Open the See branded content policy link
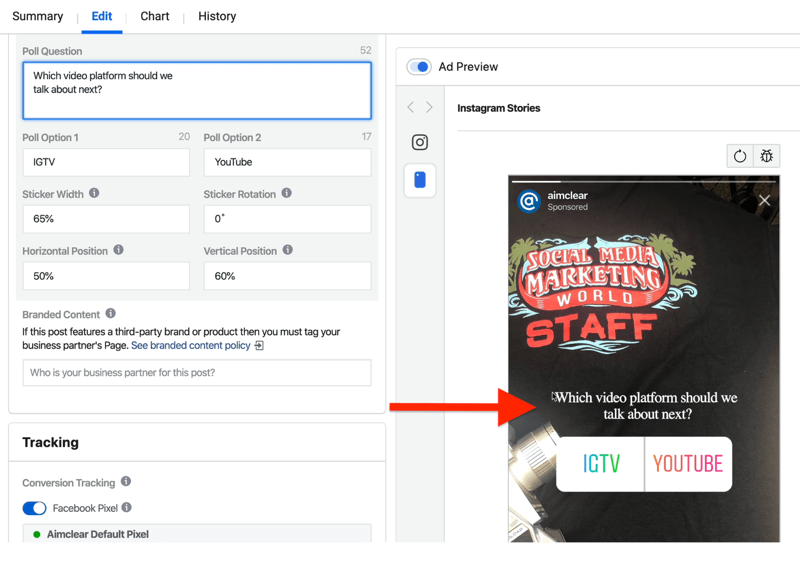800x565 pixels. pos(191,346)
